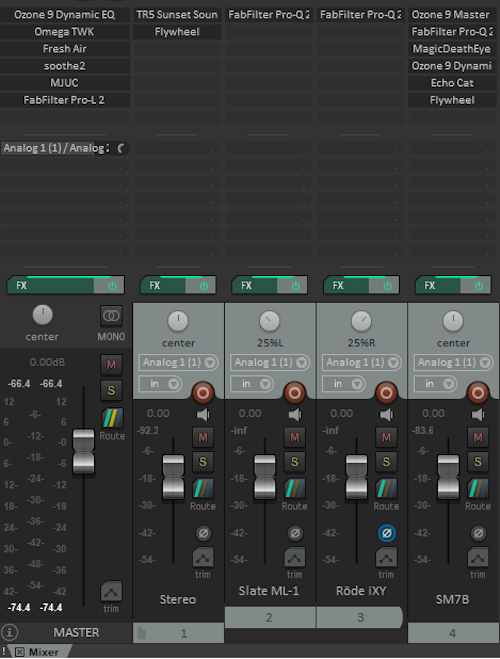The width and height of the screenshot is (500, 659).
Task: Solo the Röde iXY track
Action: 386,462
